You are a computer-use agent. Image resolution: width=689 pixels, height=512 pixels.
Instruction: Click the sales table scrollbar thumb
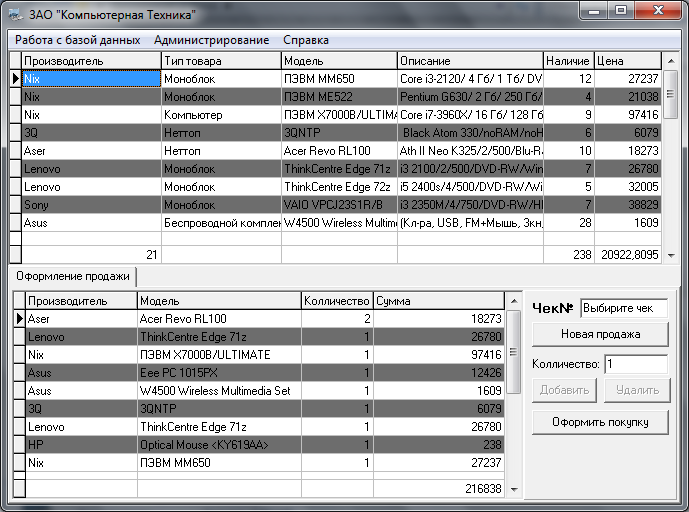[x=513, y=352]
